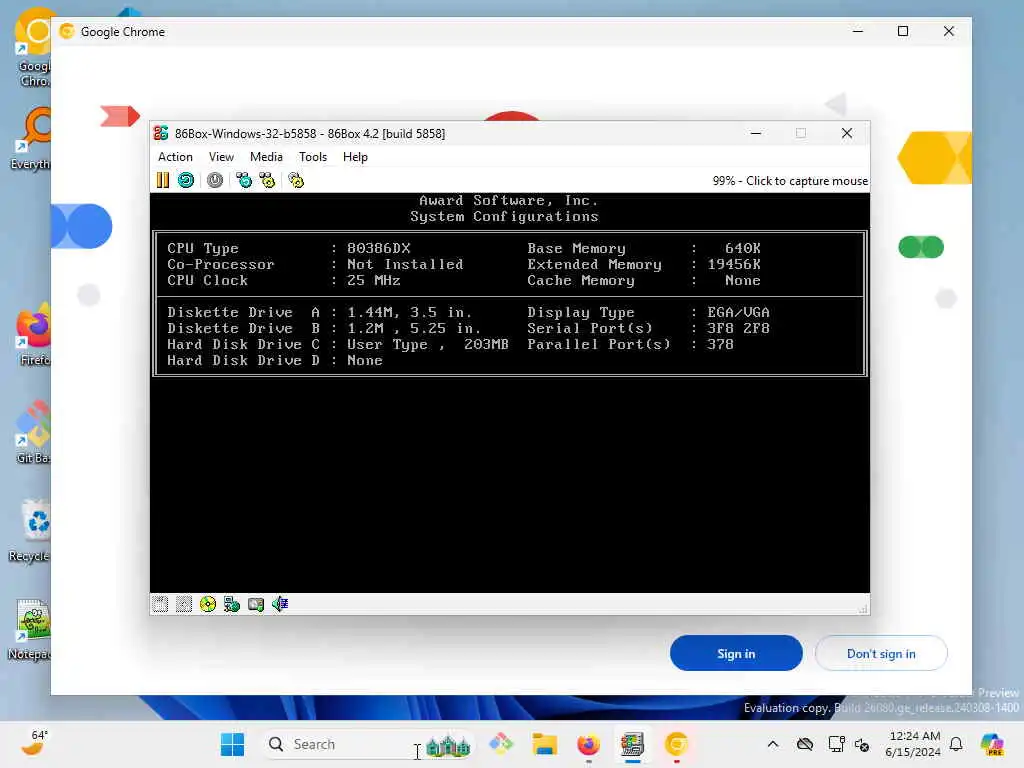Click the Firefox desktop shortcut

33,334
